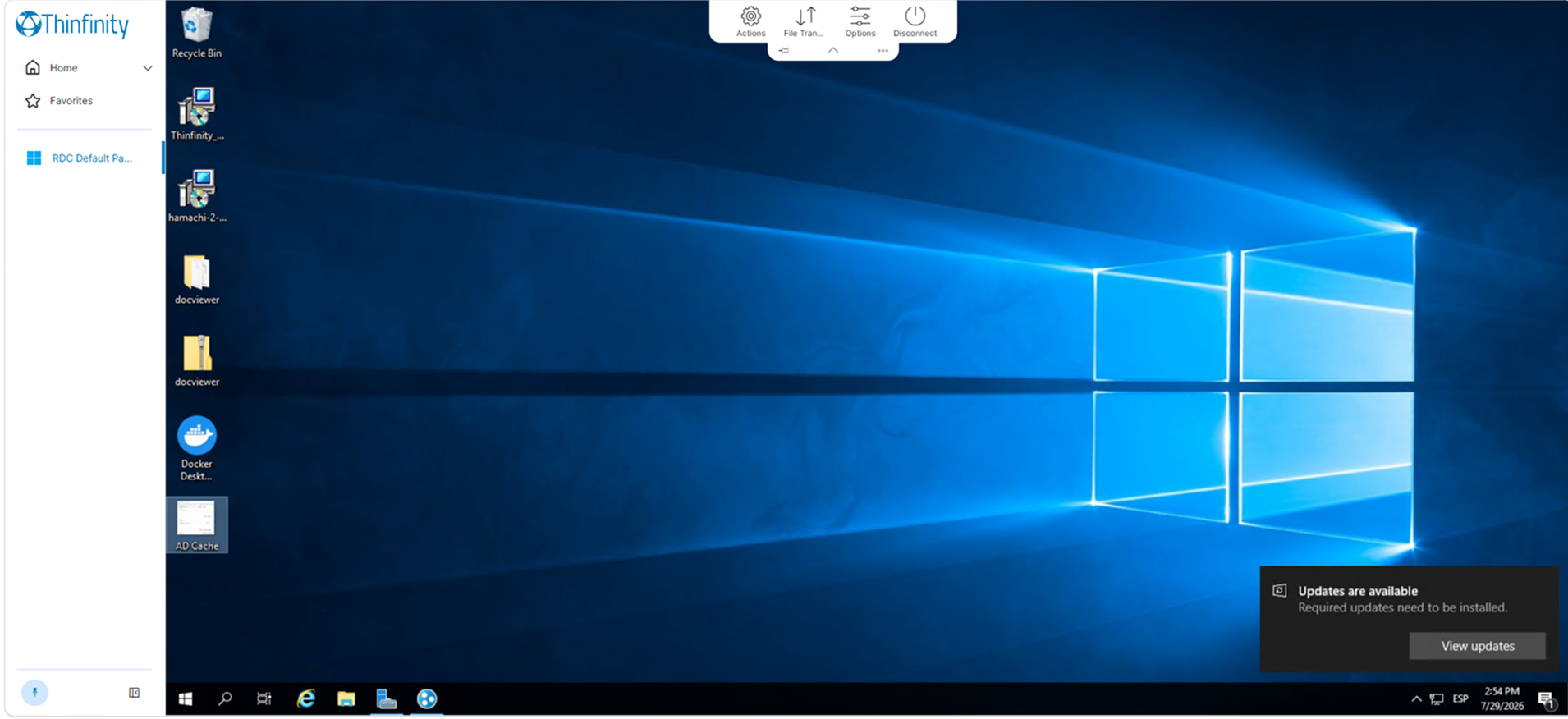
Task: Open the Windows Start menu
Action: pyautogui.click(x=186, y=698)
